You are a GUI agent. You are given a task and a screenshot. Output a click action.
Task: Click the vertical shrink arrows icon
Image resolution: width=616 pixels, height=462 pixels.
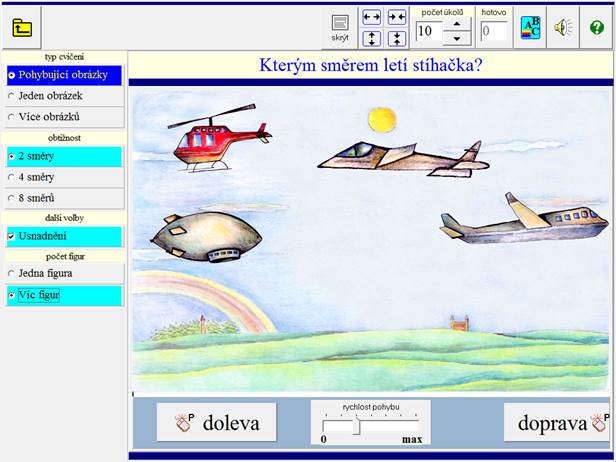coord(397,39)
